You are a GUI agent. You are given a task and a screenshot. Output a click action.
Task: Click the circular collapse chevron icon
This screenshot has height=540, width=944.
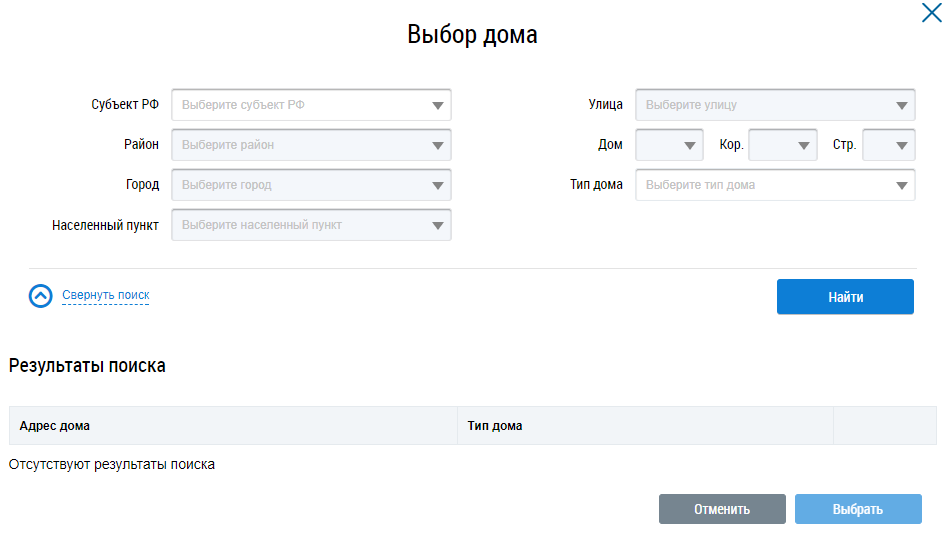point(41,296)
